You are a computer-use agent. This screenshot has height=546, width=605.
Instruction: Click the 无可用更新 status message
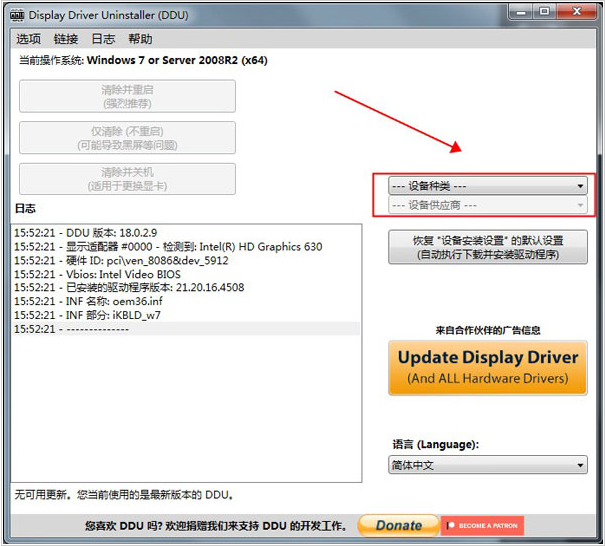[x=124, y=495]
